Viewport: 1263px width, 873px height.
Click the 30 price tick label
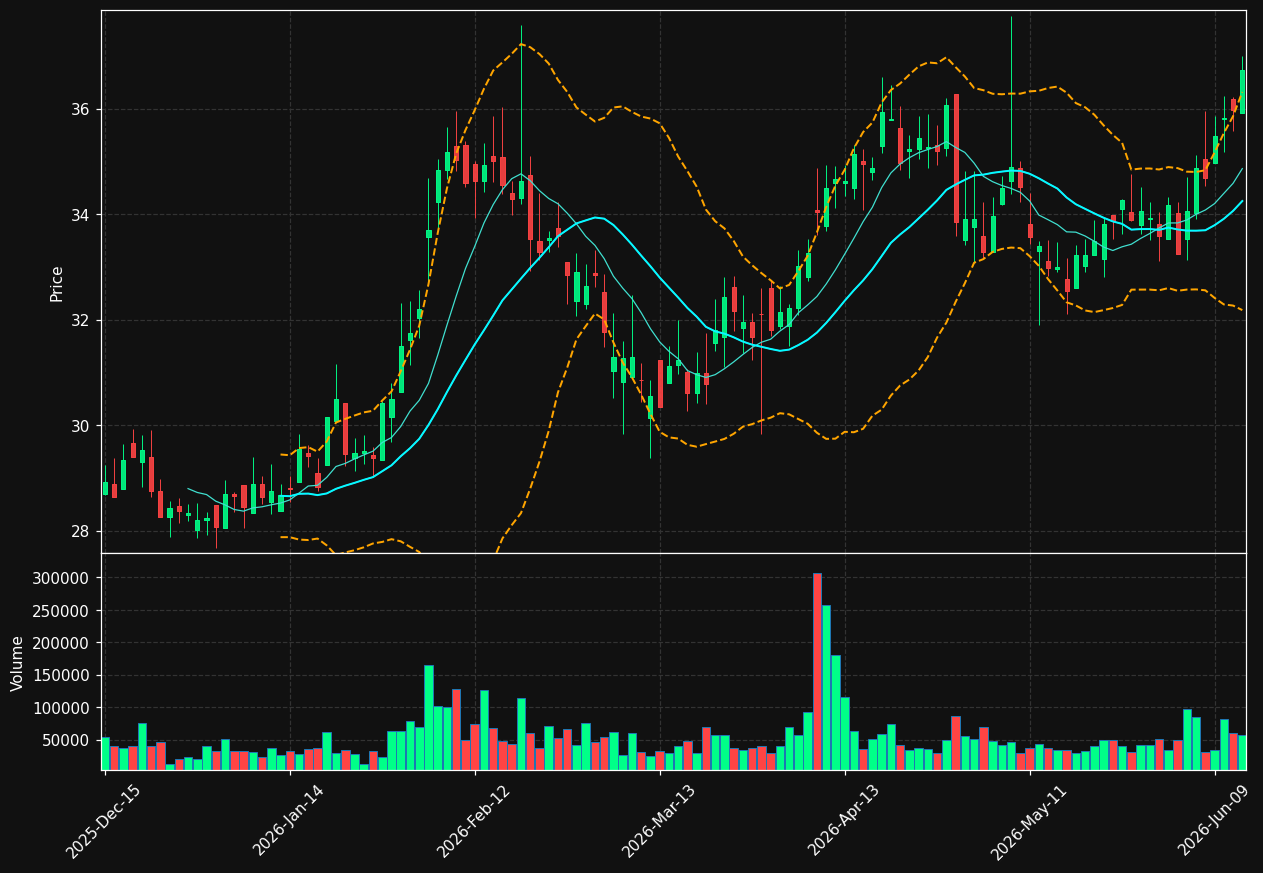[79, 426]
